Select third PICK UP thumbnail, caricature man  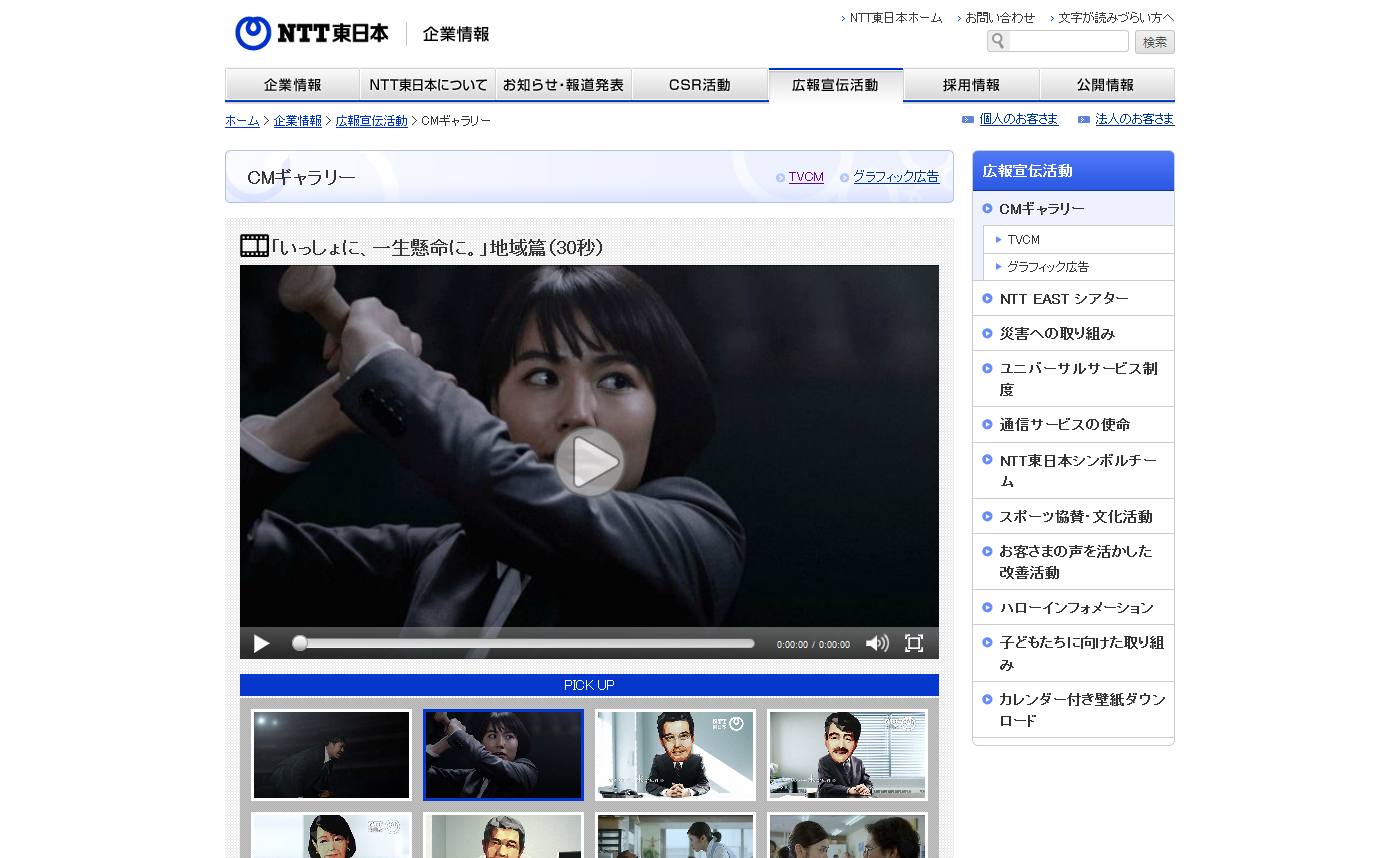click(675, 755)
